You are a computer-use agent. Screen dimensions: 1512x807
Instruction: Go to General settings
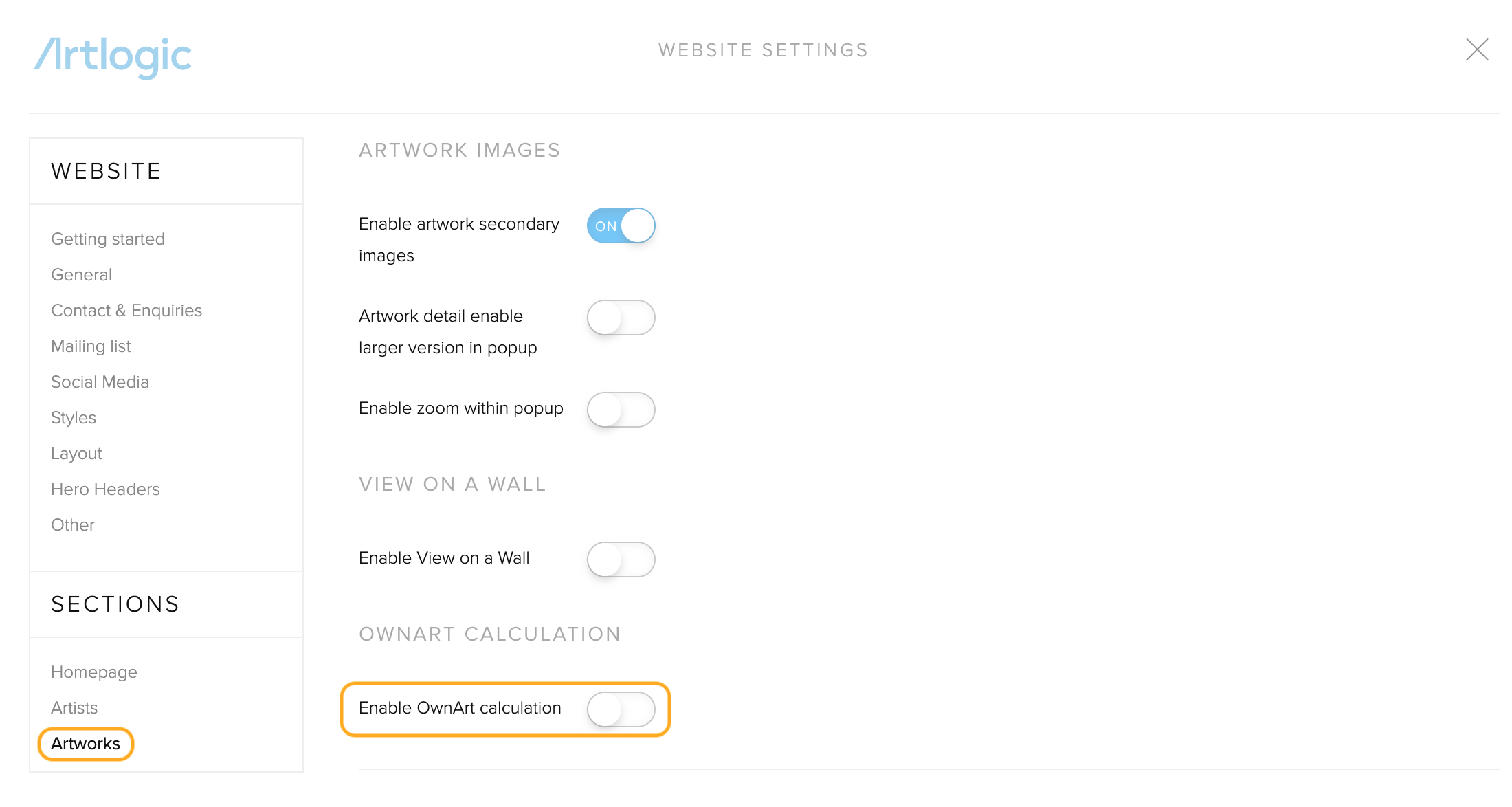pyautogui.click(x=81, y=275)
